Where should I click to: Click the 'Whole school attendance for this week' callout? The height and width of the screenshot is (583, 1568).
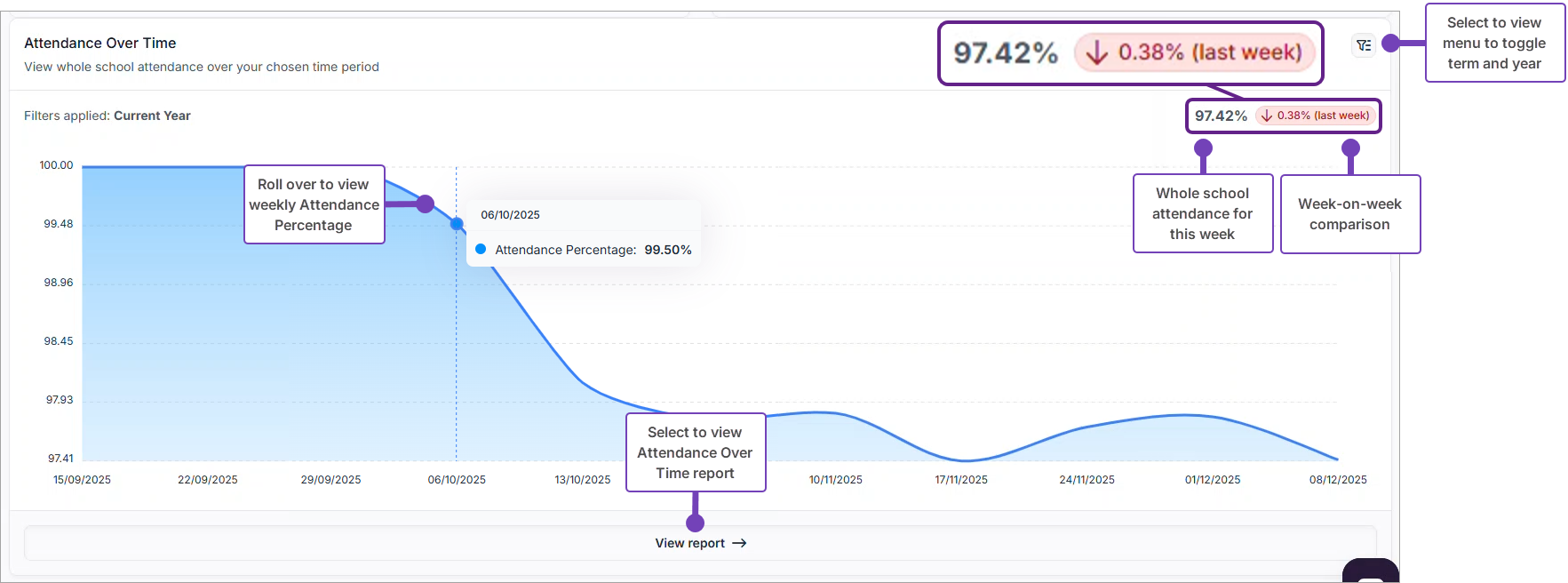[1202, 213]
